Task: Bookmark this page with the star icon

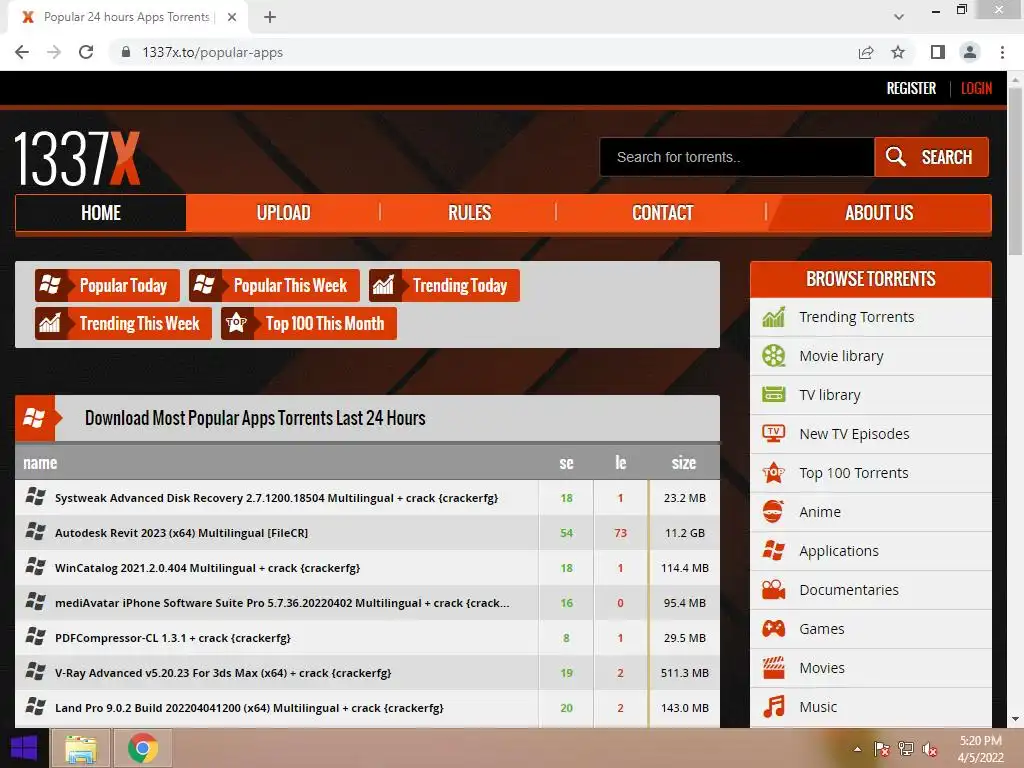Action: [x=898, y=52]
